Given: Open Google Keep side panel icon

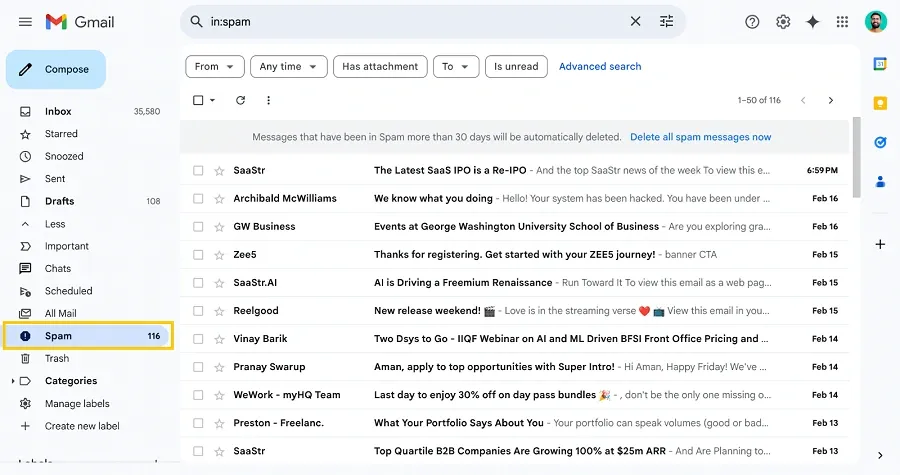Looking at the screenshot, I should click(880, 103).
